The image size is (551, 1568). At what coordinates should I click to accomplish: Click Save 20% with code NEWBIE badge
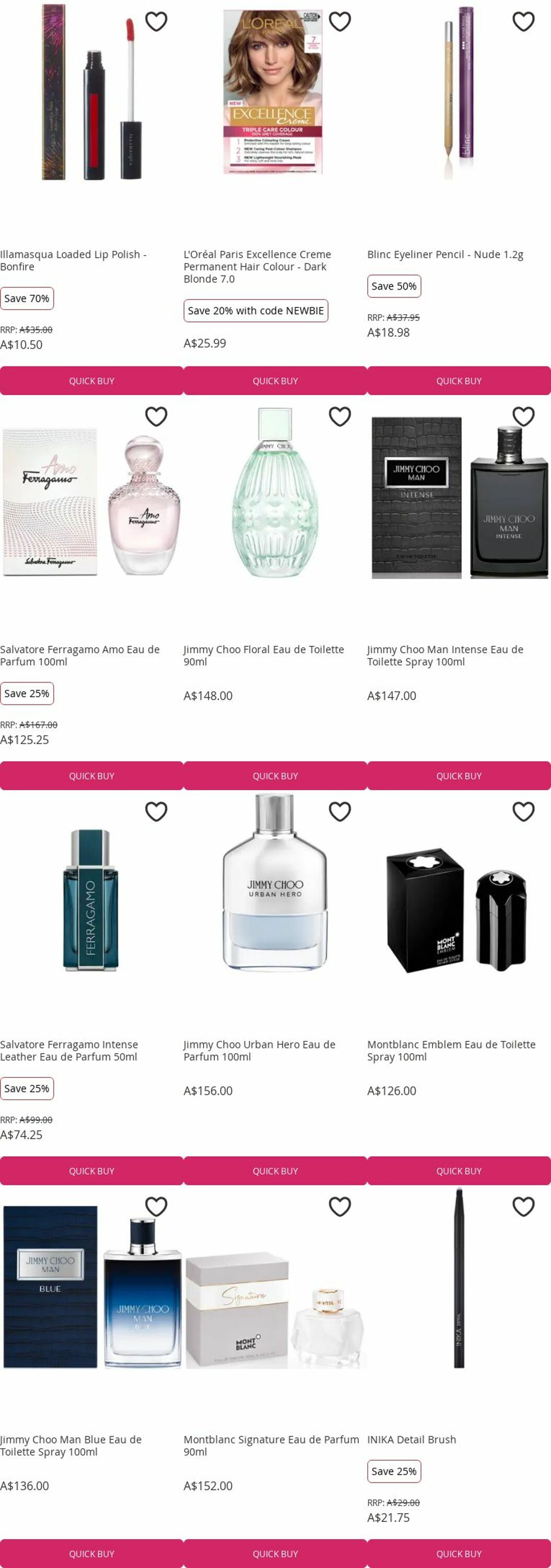256,310
